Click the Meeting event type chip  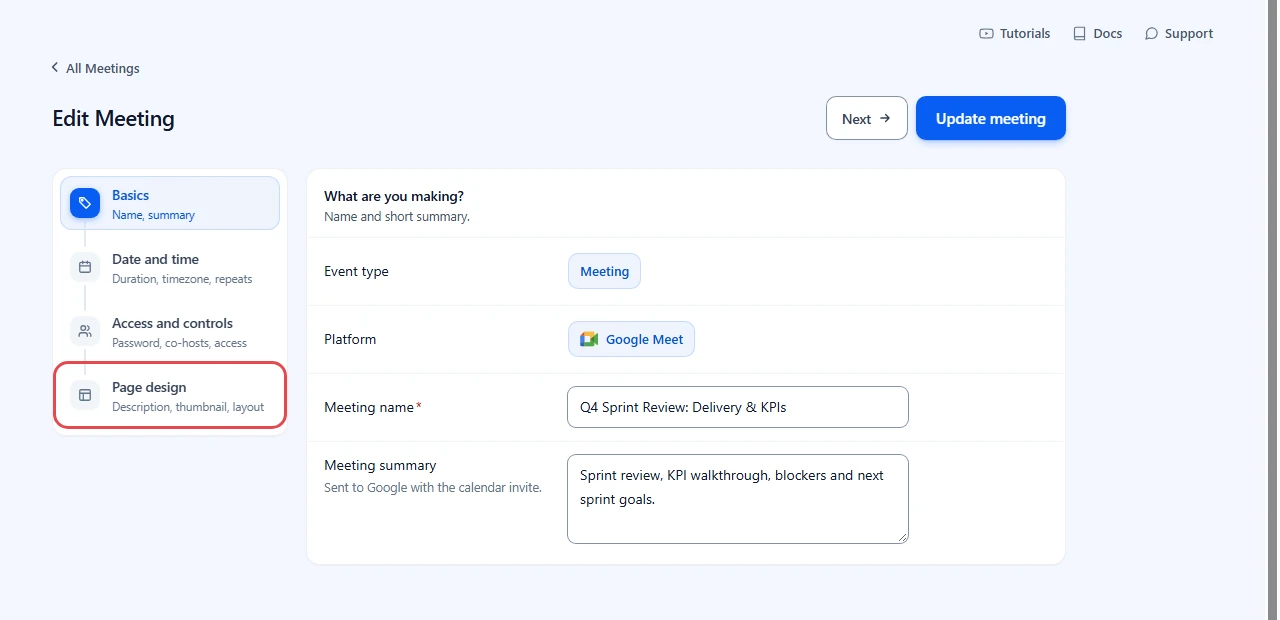click(604, 271)
